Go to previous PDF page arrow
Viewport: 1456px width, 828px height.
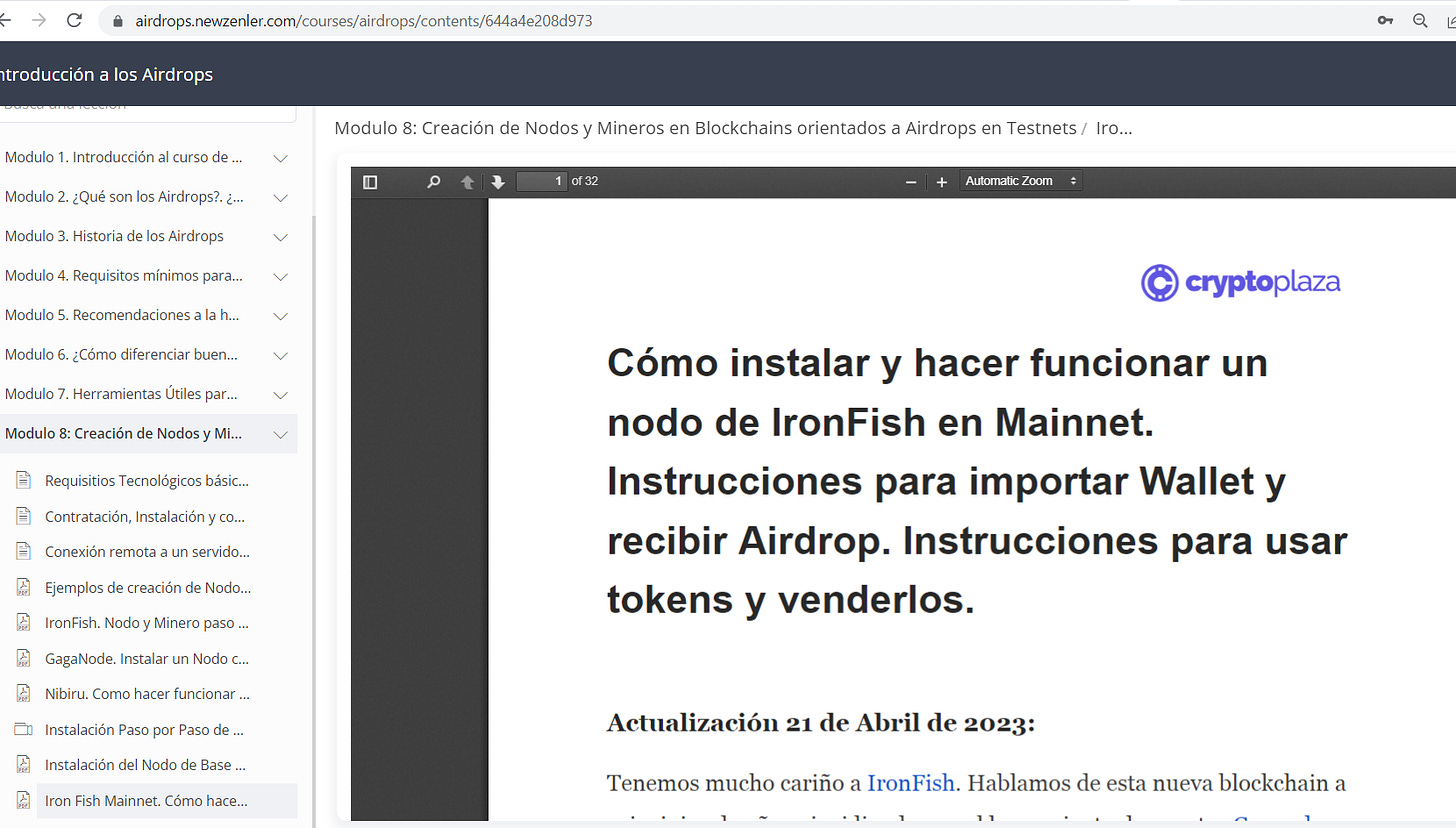pyautogui.click(x=467, y=182)
